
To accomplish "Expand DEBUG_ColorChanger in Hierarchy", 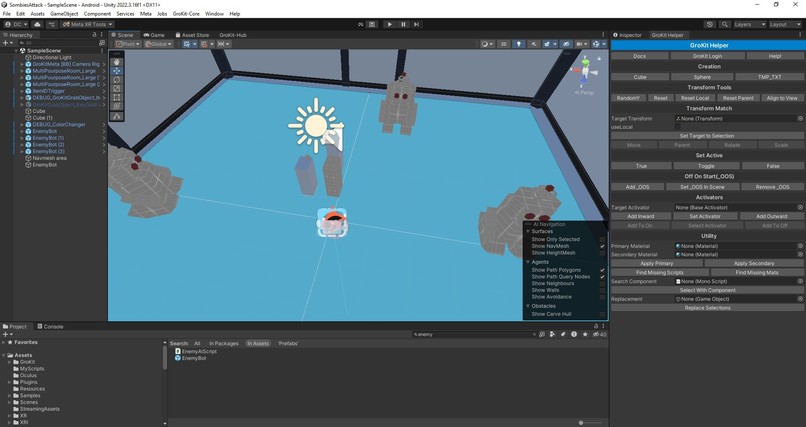I will click(x=22, y=125).
